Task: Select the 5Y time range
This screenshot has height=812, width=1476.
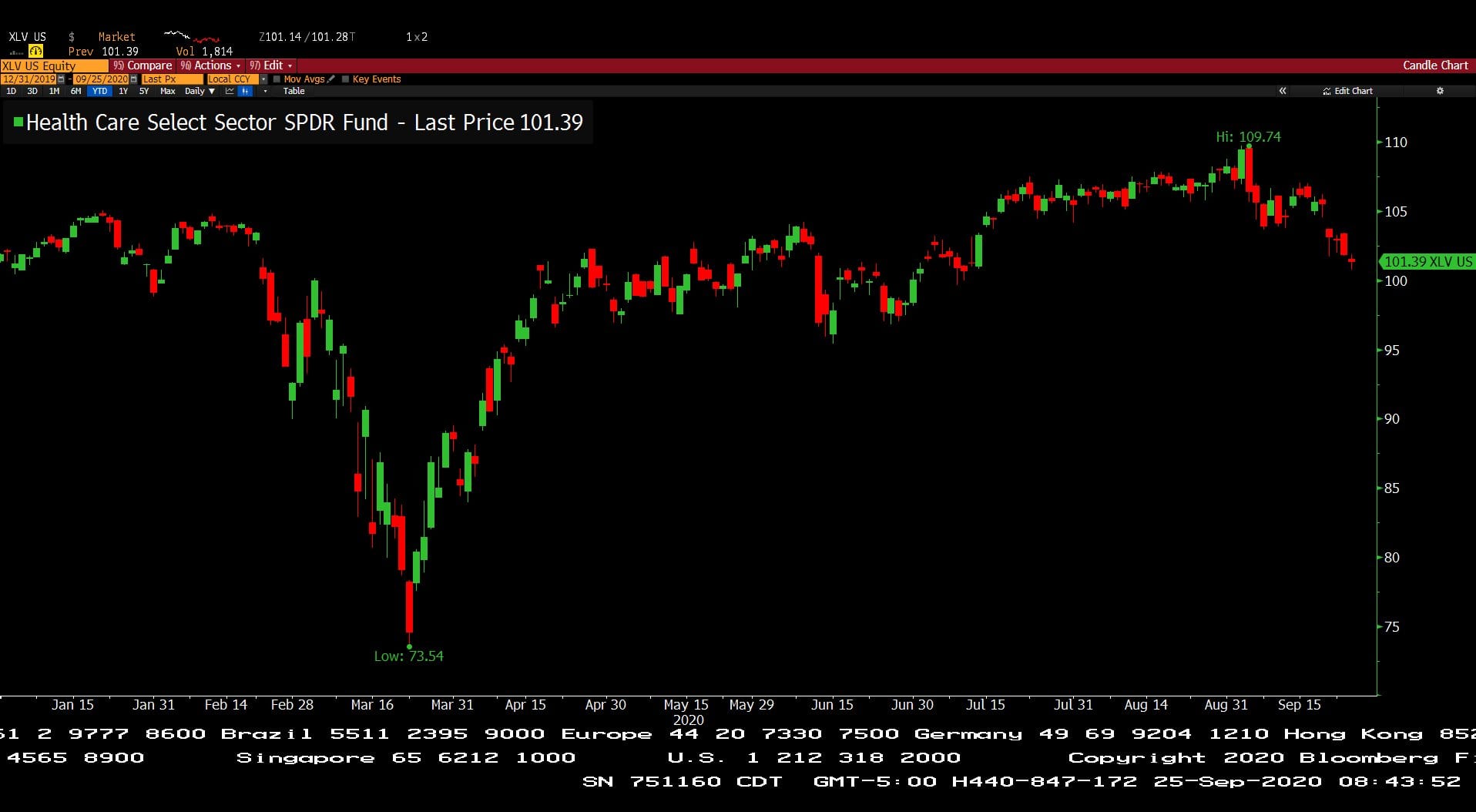Action: [x=144, y=91]
